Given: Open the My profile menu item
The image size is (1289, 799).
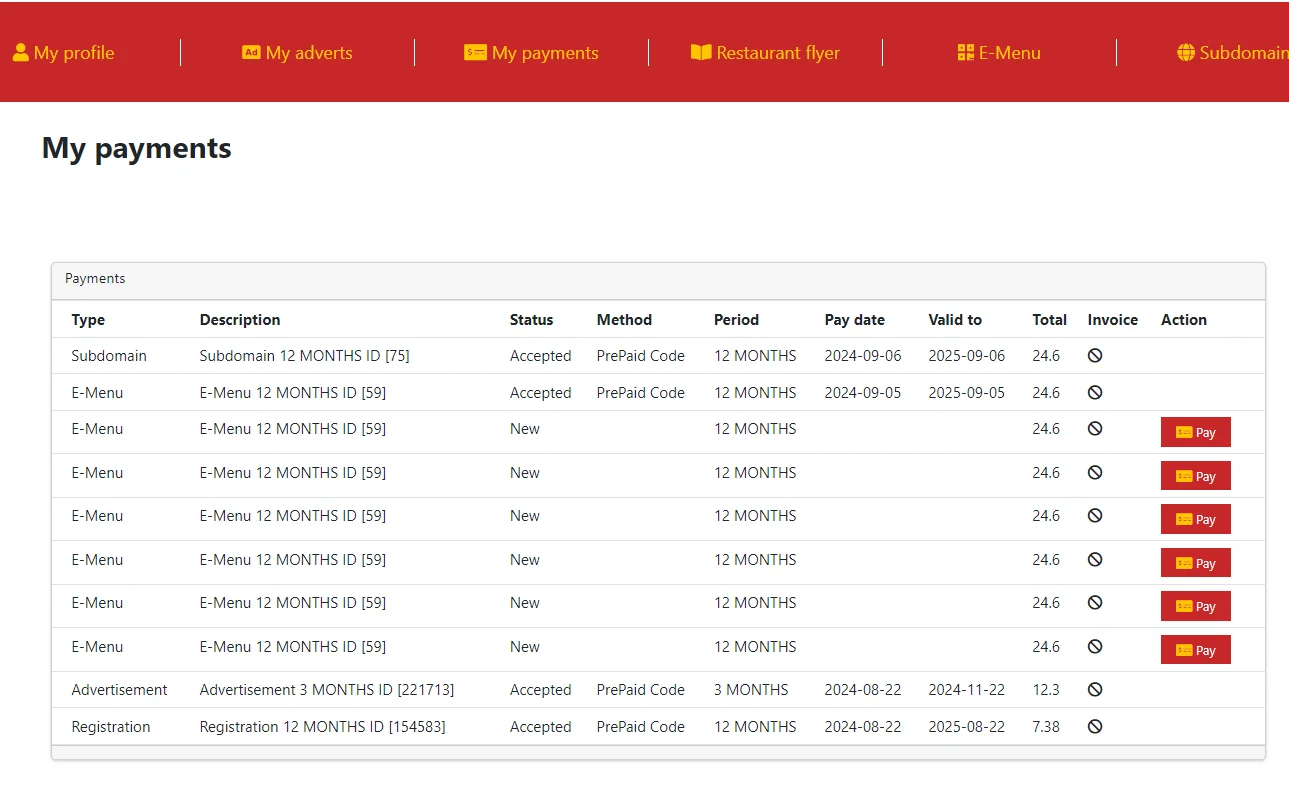Looking at the screenshot, I should [x=74, y=53].
